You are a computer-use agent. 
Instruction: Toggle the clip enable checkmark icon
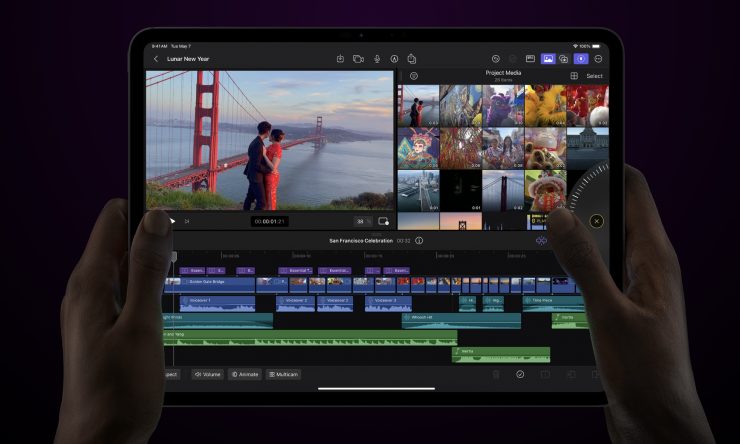click(x=520, y=374)
